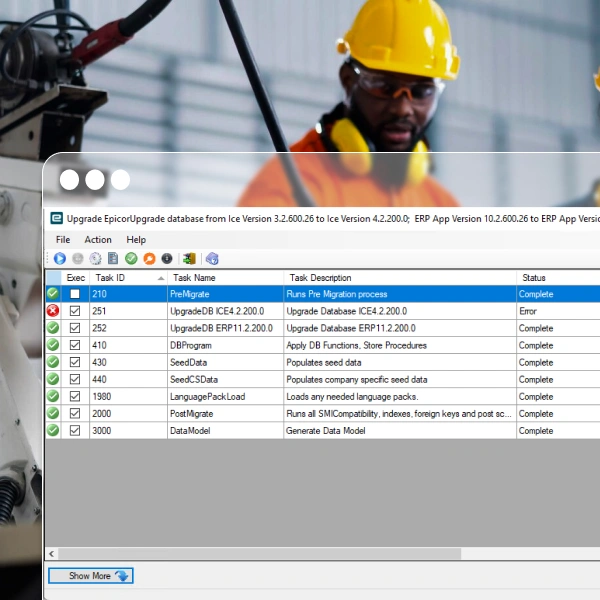The image size is (600, 600).
Task: Click the dark info circle toolbar icon
Action: pyautogui.click(x=167, y=259)
